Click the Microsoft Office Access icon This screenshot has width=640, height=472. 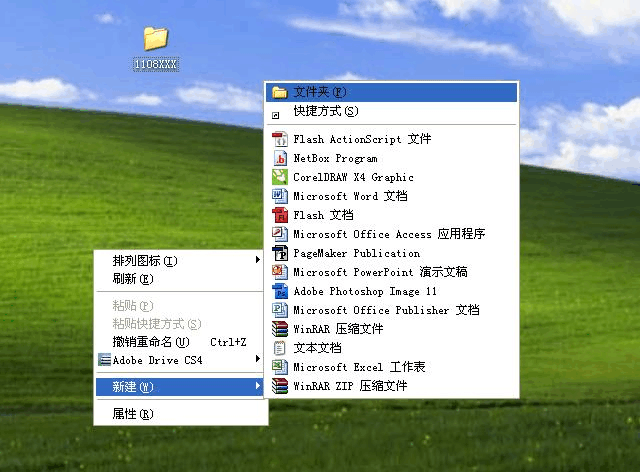[280, 234]
